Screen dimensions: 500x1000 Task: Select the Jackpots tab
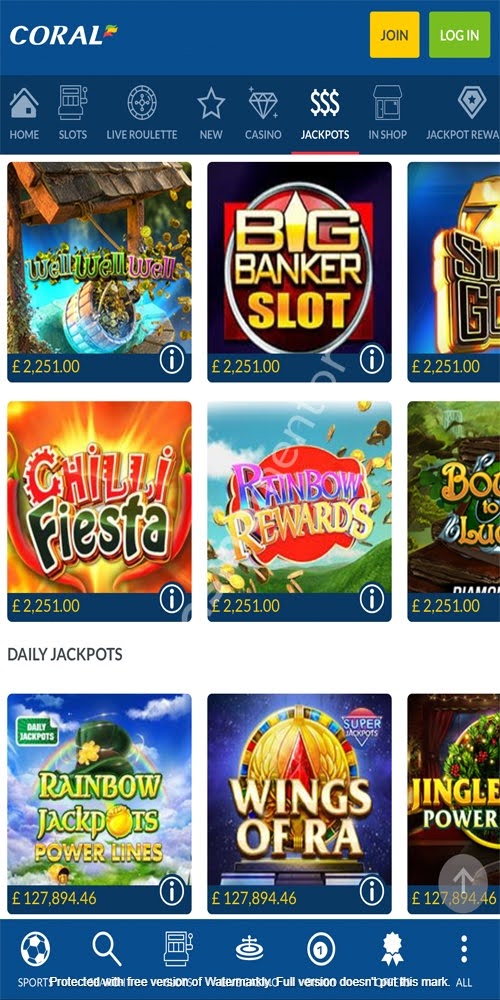tap(325, 114)
